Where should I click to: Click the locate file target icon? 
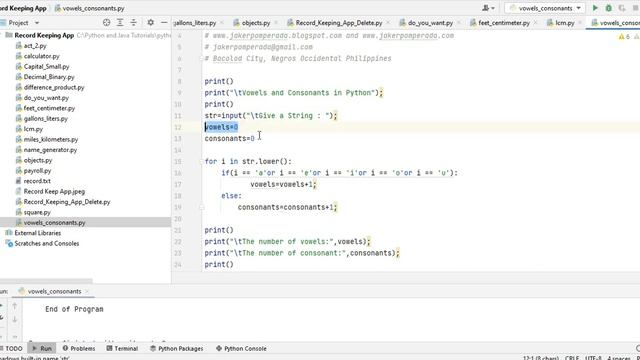(107, 23)
